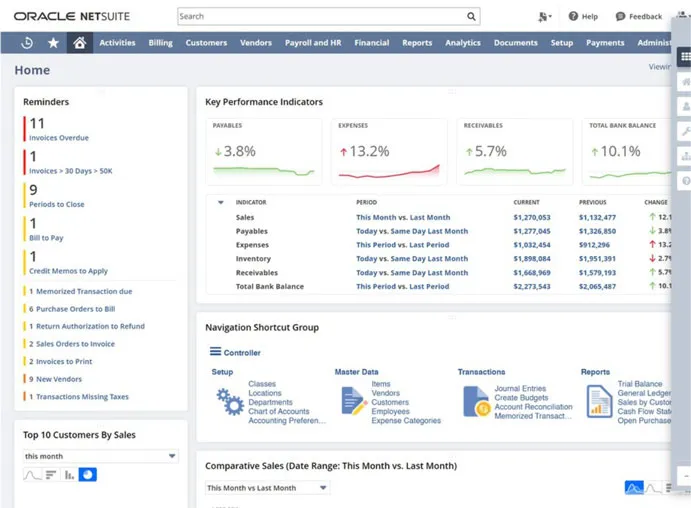The image size is (691, 508).
Task: Click the Reports chart document icon
Action: click(598, 402)
